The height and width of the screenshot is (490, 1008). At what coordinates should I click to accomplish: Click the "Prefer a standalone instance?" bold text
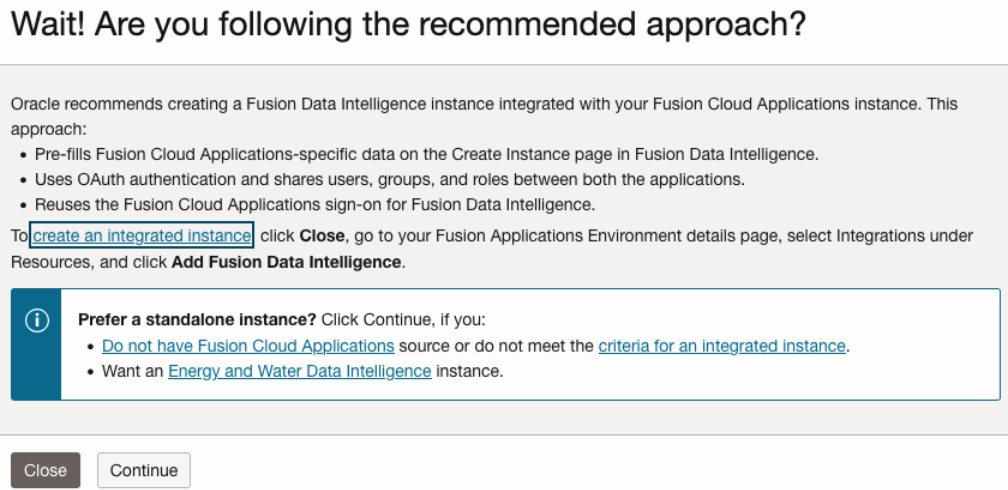click(x=197, y=320)
